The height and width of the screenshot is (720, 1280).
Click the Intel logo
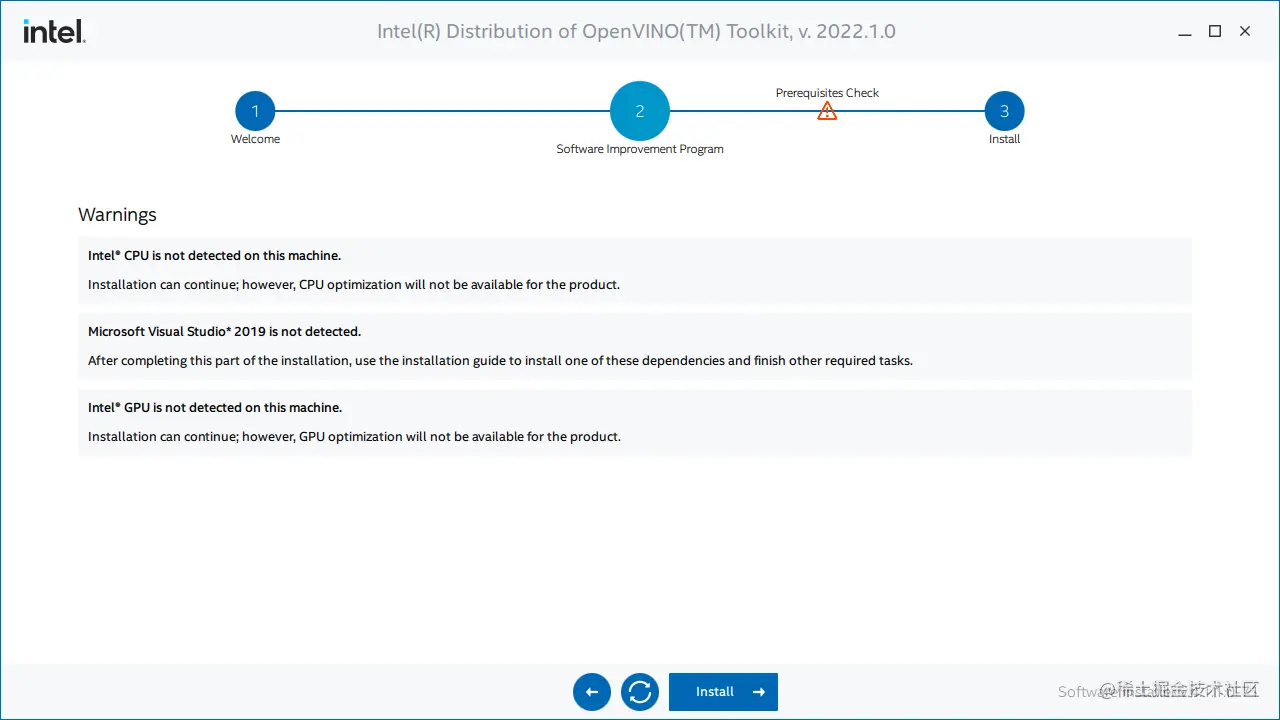click(54, 31)
